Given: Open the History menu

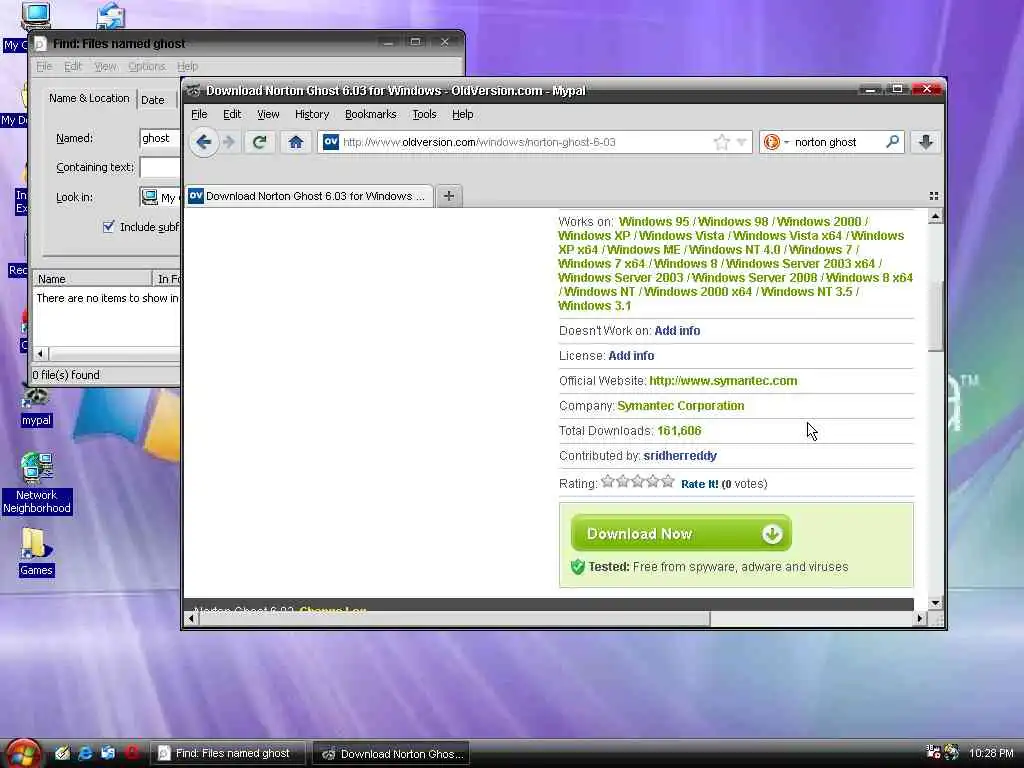Looking at the screenshot, I should point(312,114).
